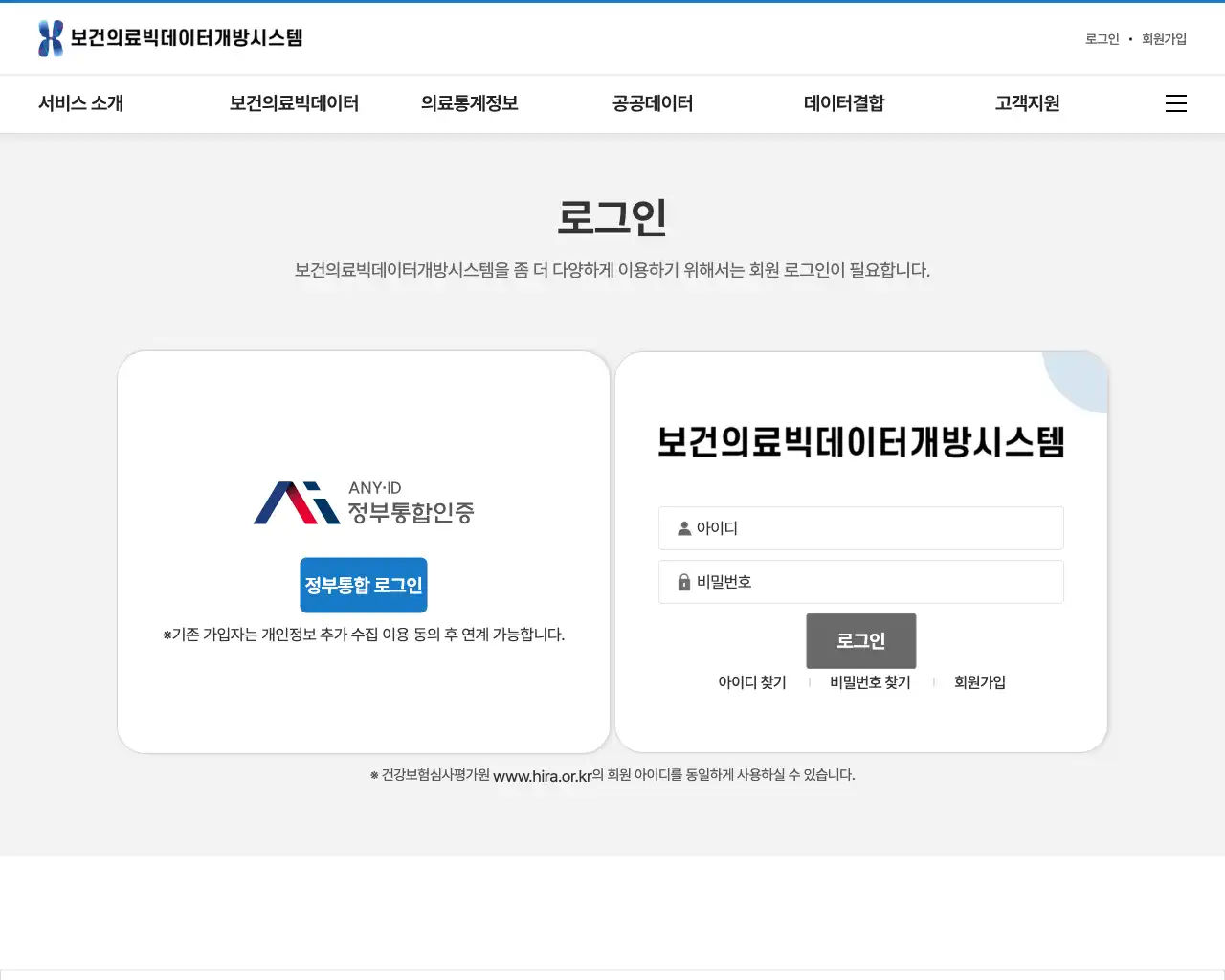
Task: Open the 서비스 소개 menu
Action: 81,103
